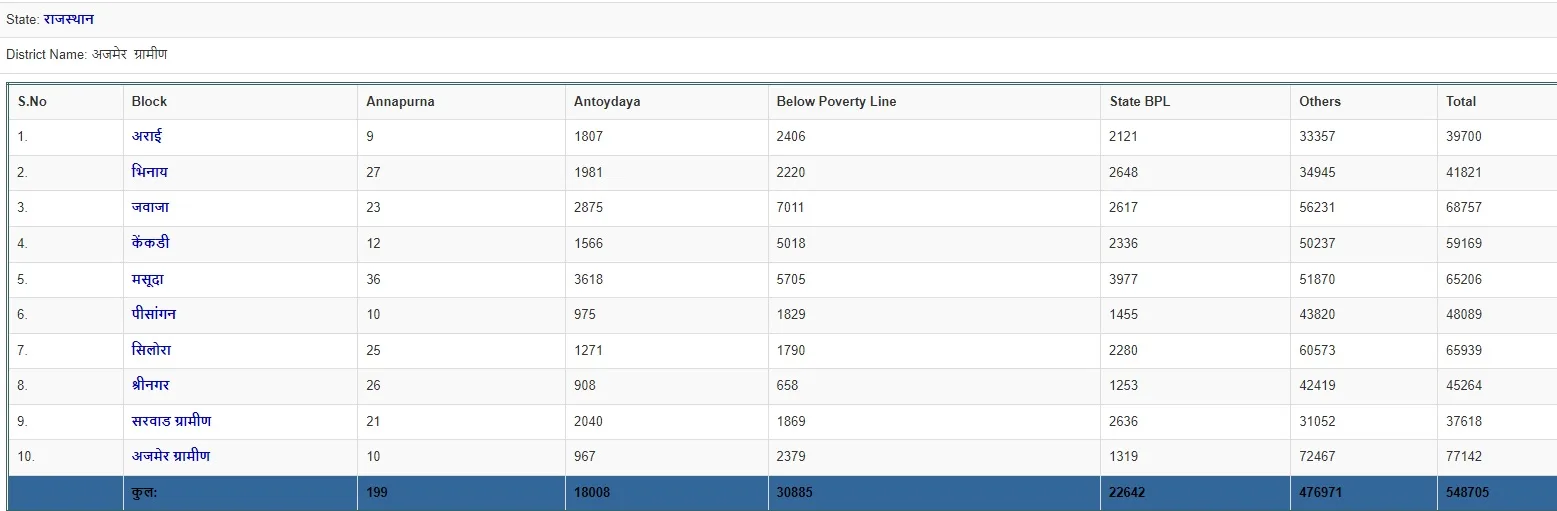Click the State BPL total 22642
The height and width of the screenshot is (511, 1557).
[1128, 493]
